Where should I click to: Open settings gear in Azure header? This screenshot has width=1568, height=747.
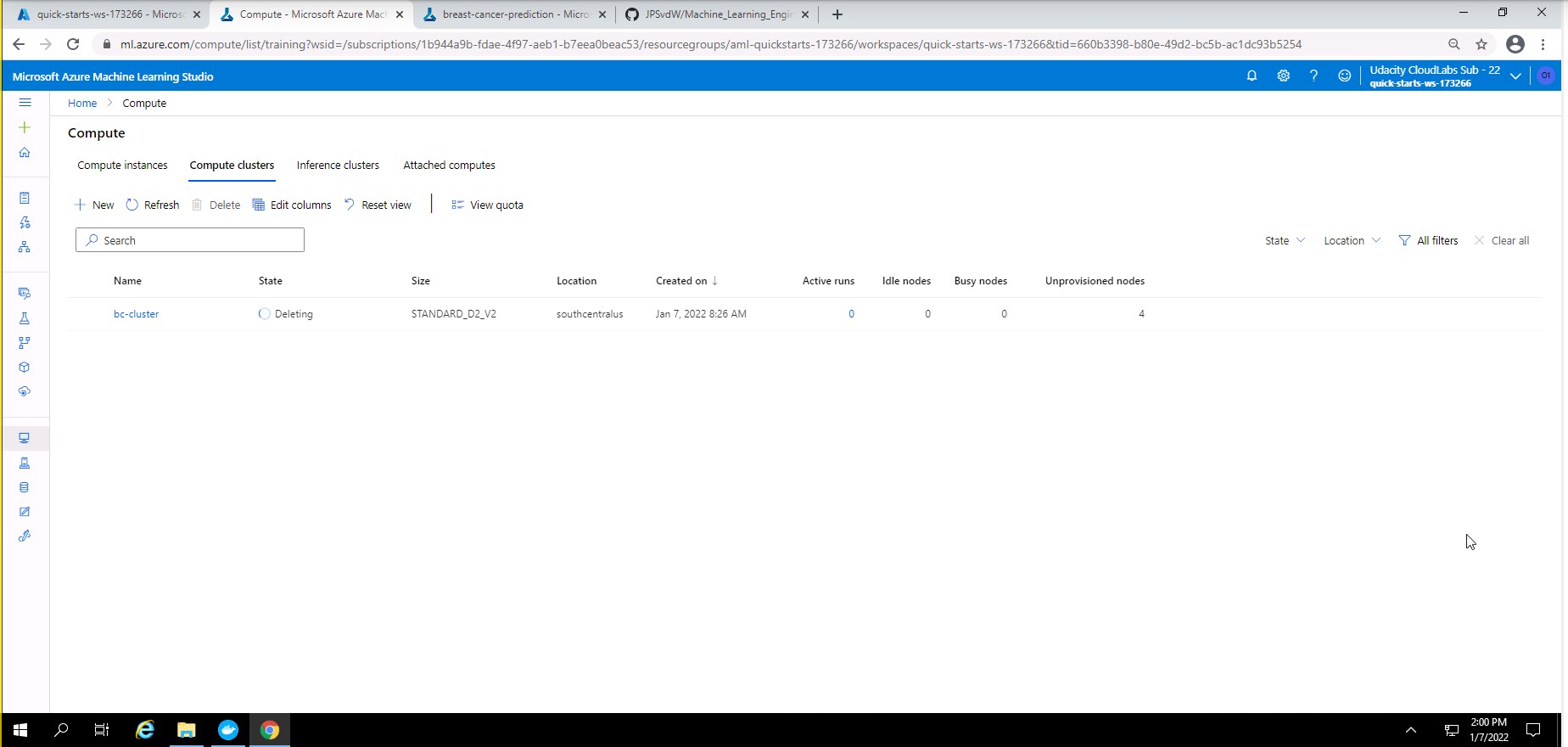pyautogui.click(x=1283, y=76)
